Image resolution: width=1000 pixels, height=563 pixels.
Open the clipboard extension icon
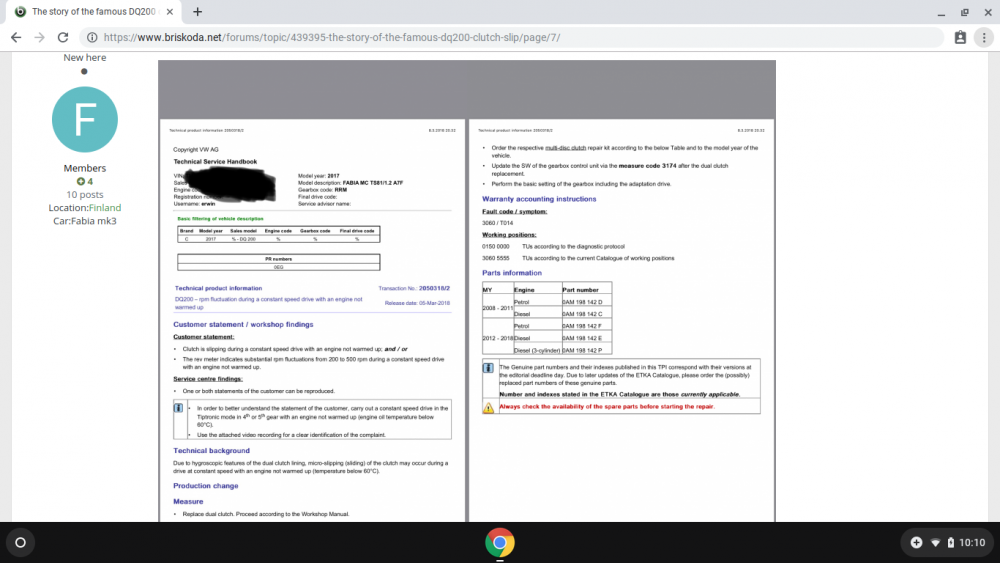point(960,38)
